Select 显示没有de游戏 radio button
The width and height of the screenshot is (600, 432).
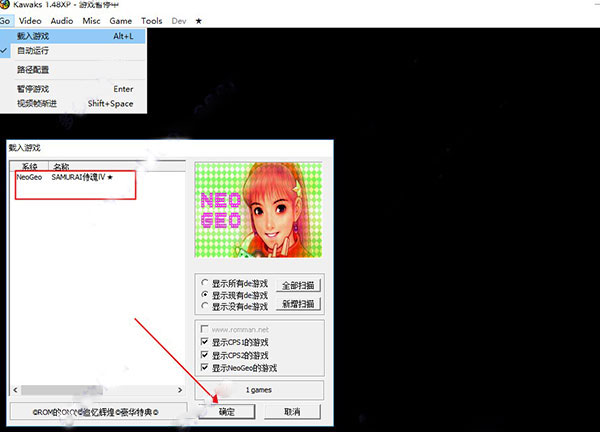click(x=205, y=306)
